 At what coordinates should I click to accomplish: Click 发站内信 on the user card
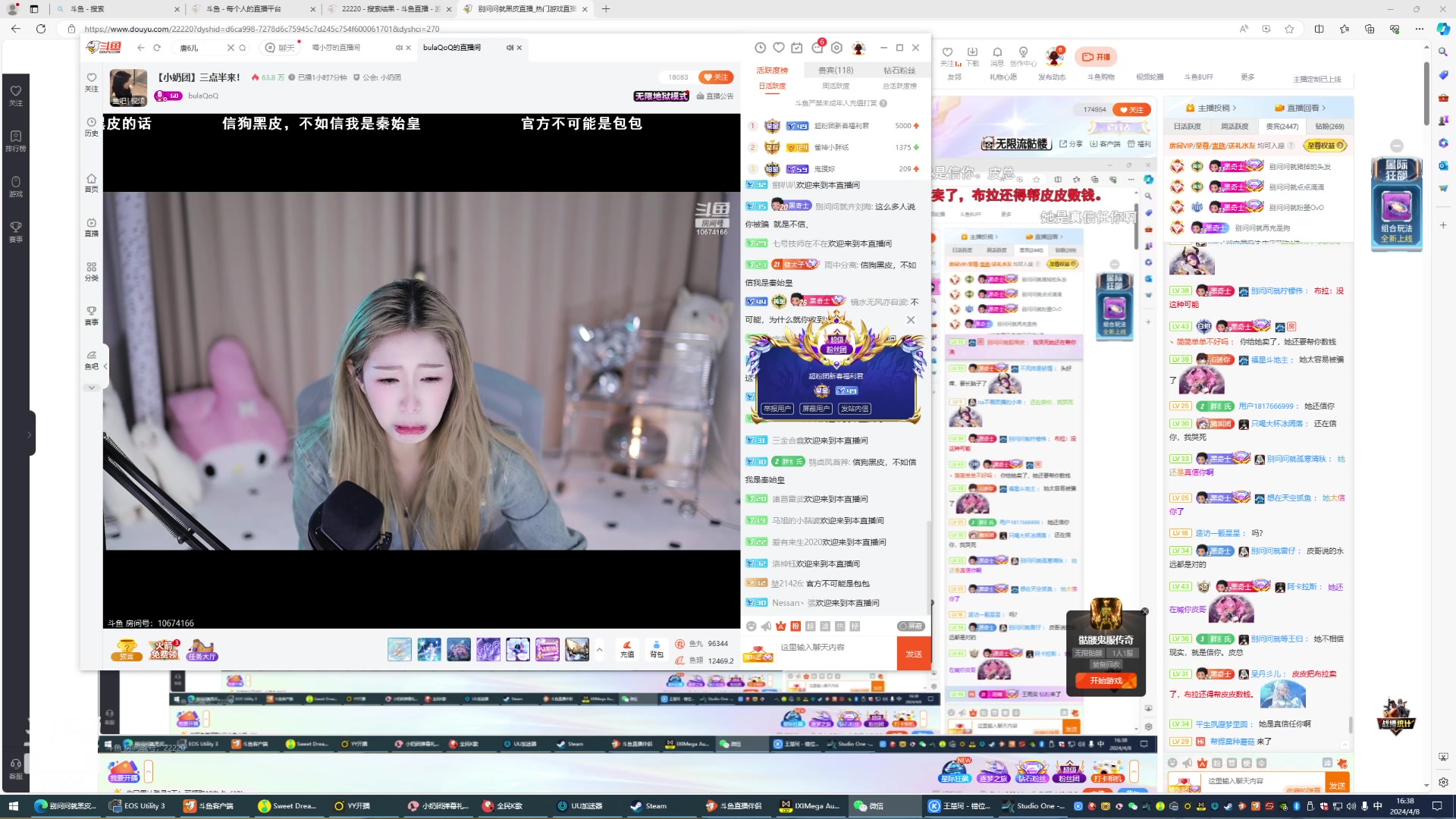(854, 409)
